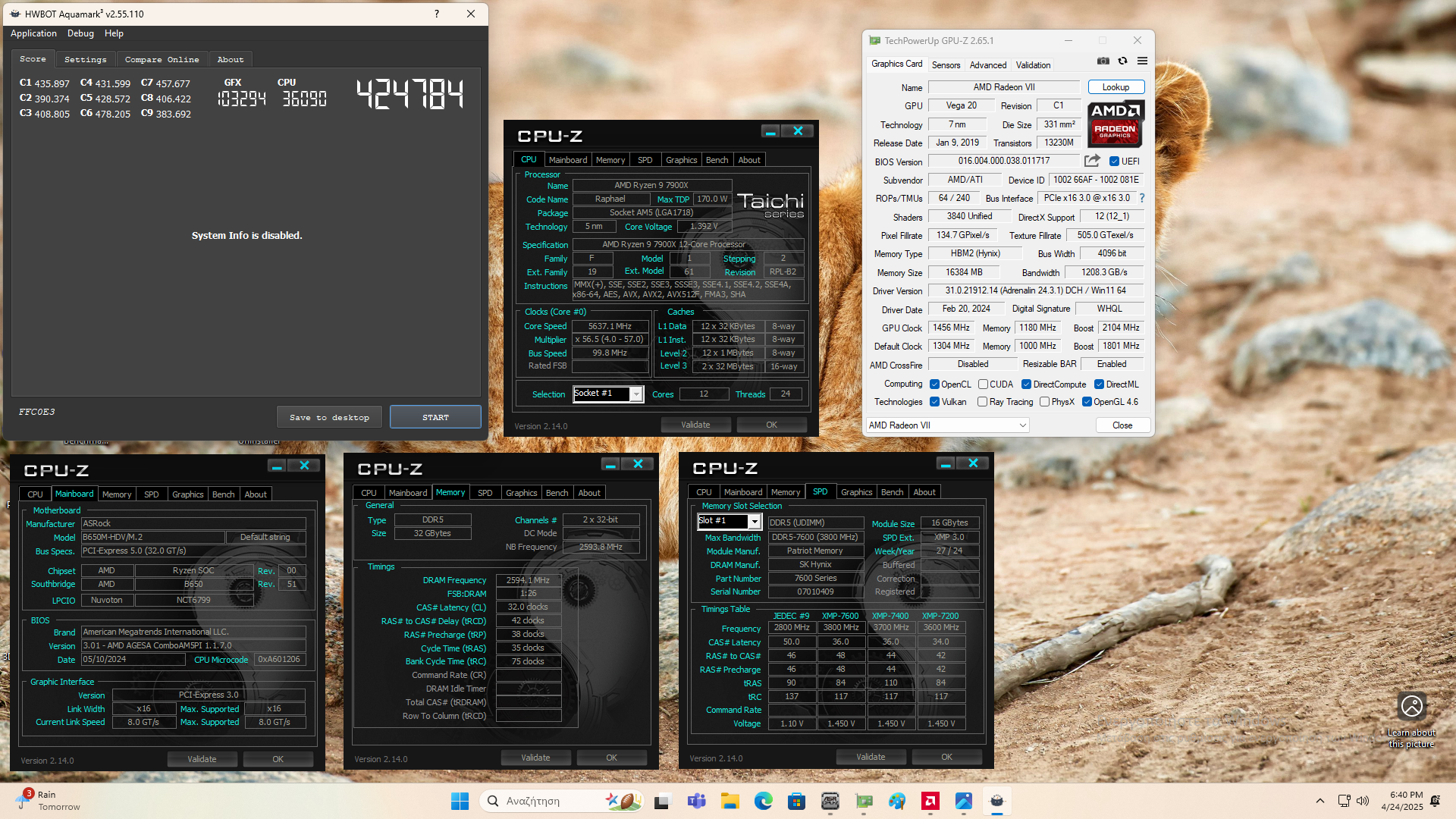The height and width of the screenshot is (819, 1456).
Task: Open Microsoft Edge from the taskbar
Action: [x=763, y=801]
